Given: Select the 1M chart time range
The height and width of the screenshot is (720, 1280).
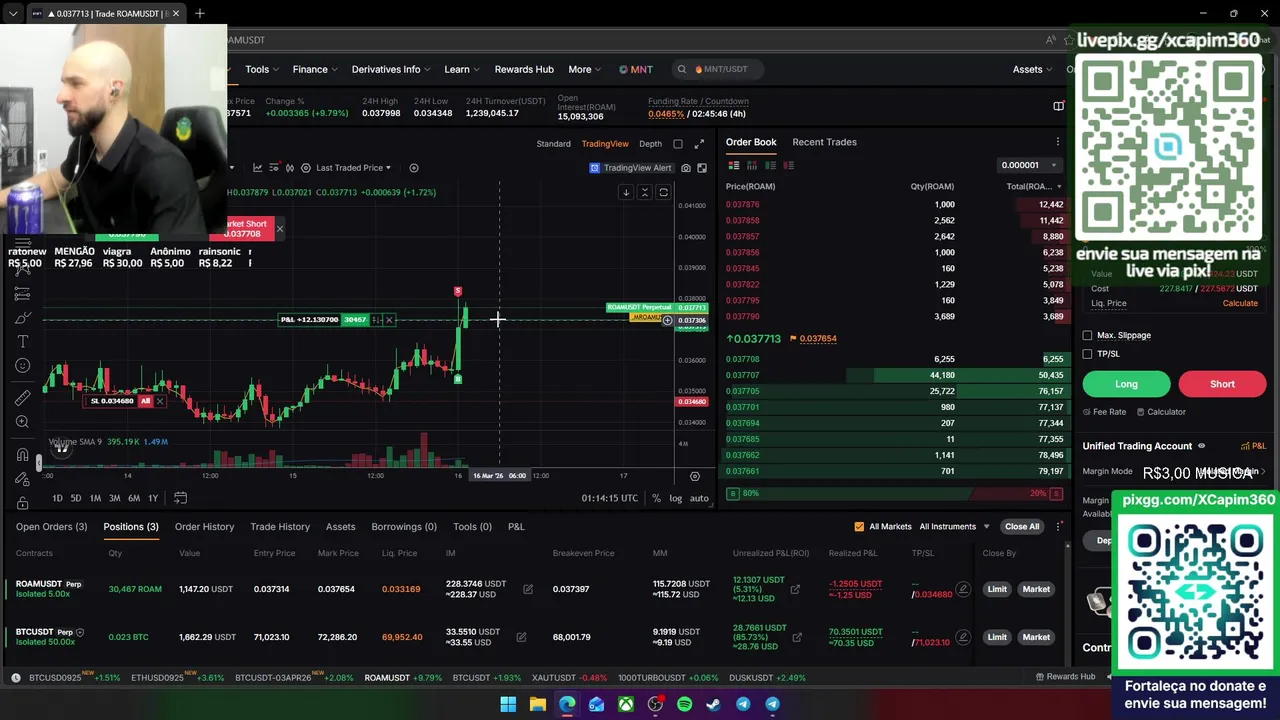Looking at the screenshot, I should [x=95, y=498].
